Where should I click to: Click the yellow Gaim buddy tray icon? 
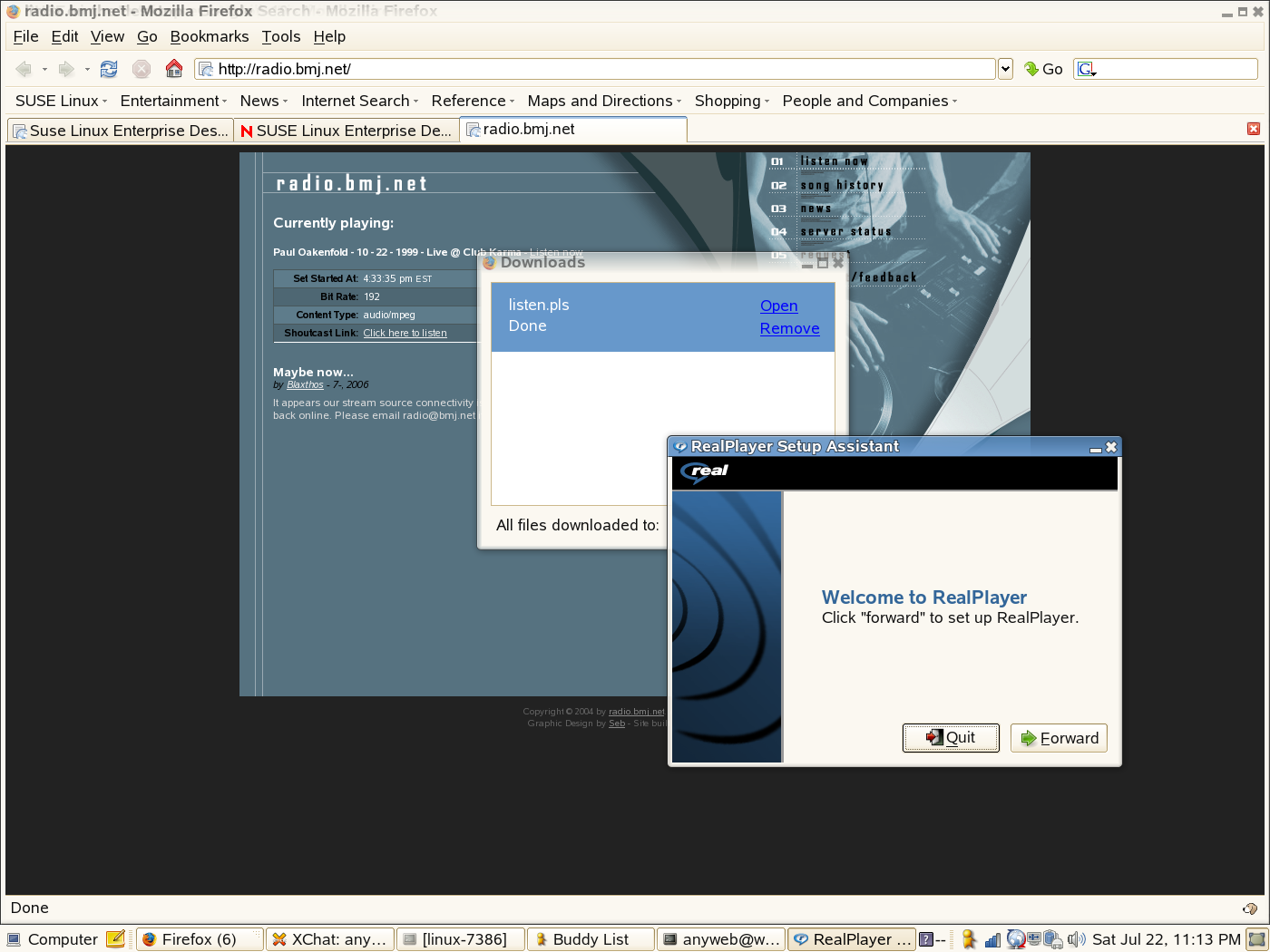(x=969, y=939)
